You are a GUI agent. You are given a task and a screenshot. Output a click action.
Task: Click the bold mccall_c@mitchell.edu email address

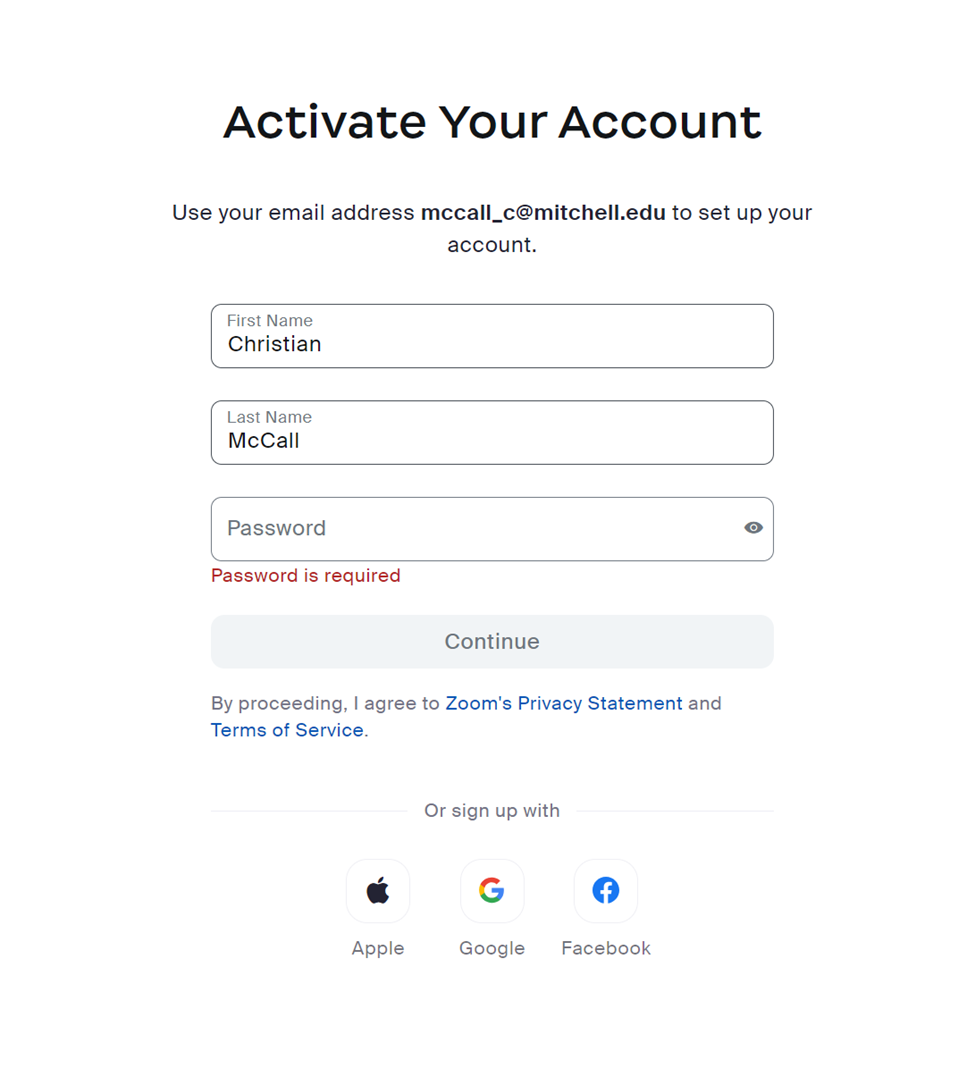click(543, 213)
